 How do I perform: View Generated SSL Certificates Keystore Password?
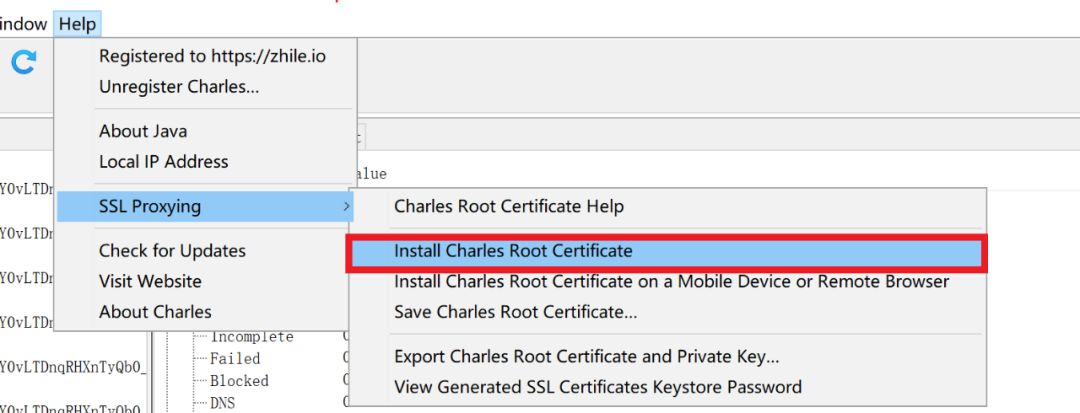tap(667, 387)
